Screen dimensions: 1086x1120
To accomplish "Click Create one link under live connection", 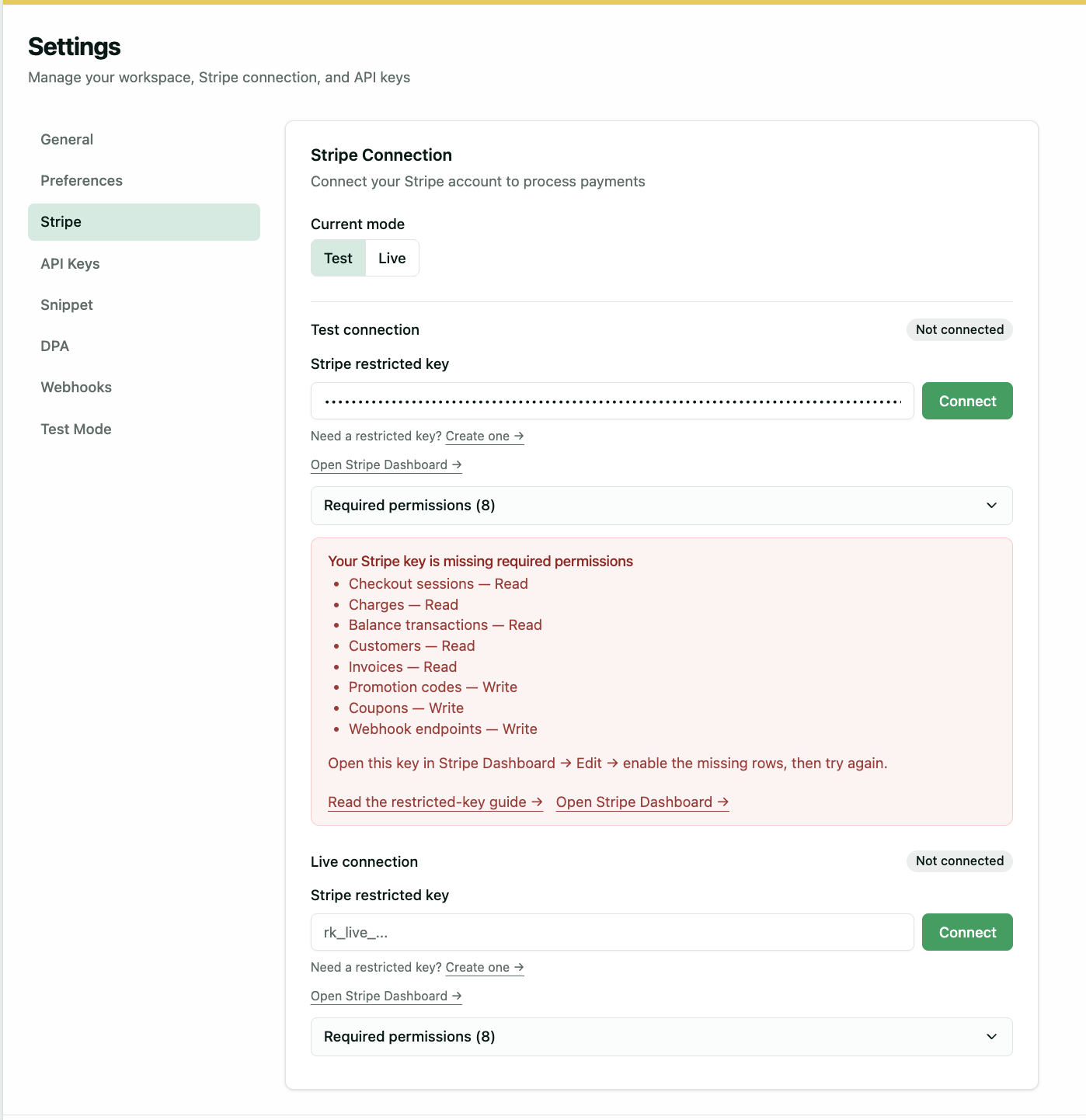I will [485, 968].
